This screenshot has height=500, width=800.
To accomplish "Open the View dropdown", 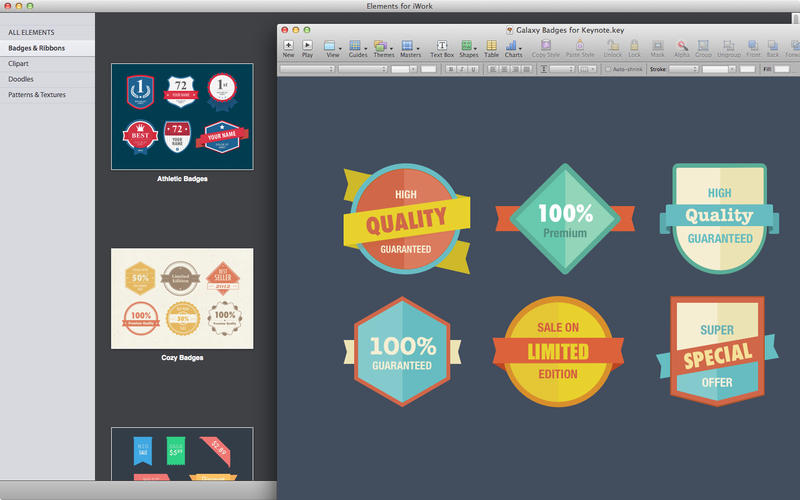I will pyautogui.click(x=334, y=45).
